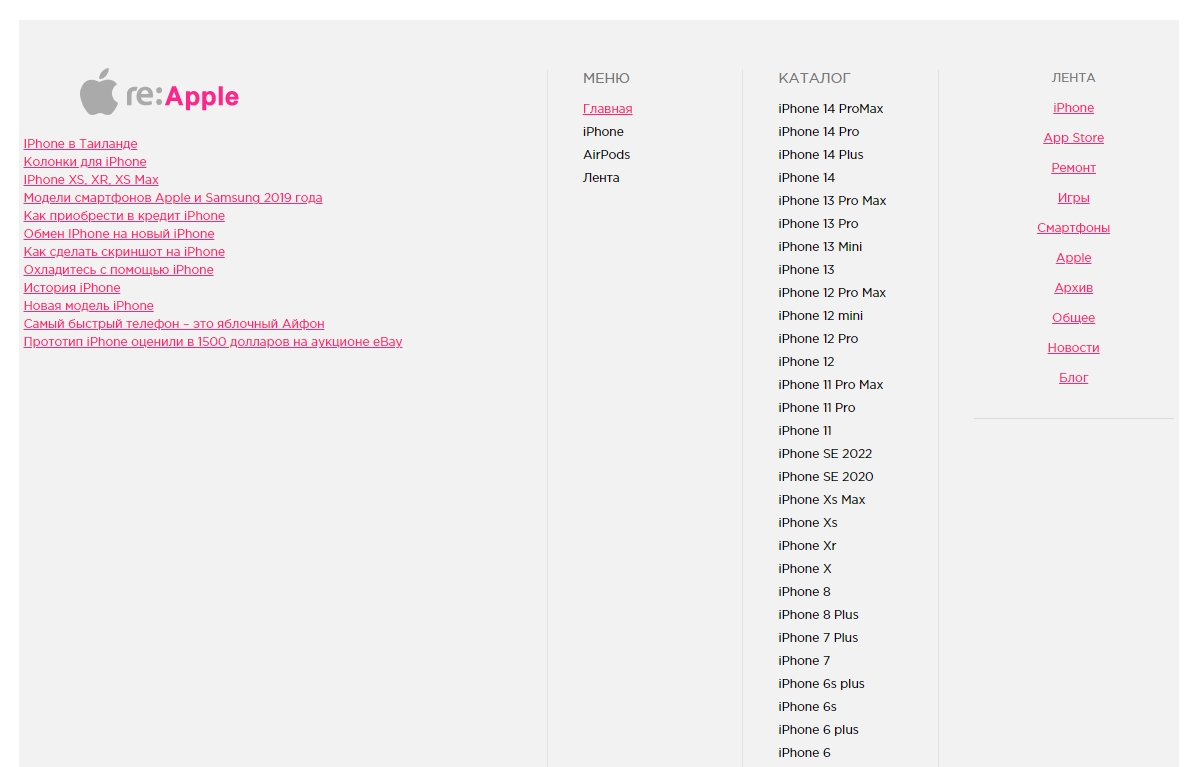Screen dimensions: 1195x767
Task: Open 'Общее' feed tag
Action: pyautogui.click(x=1073, y=318)
